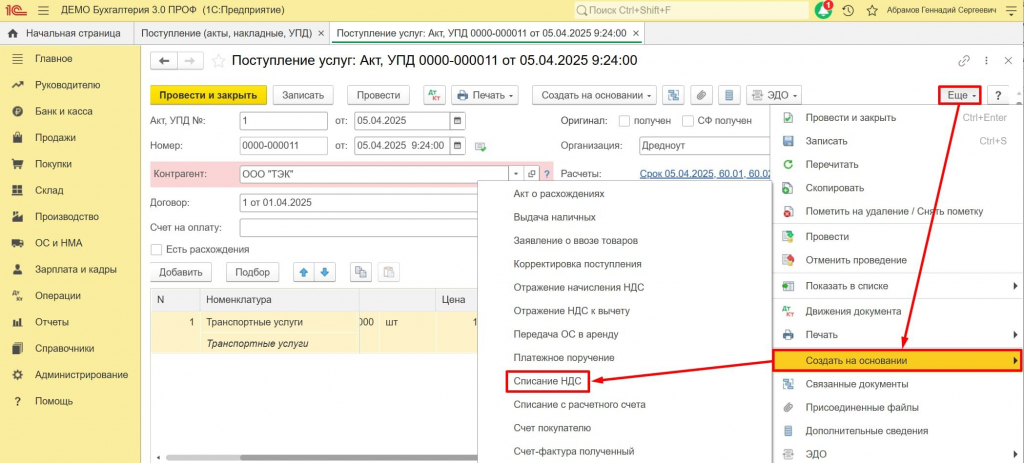
Task: Expand Показать в списке submenu
Action: 1015,286
